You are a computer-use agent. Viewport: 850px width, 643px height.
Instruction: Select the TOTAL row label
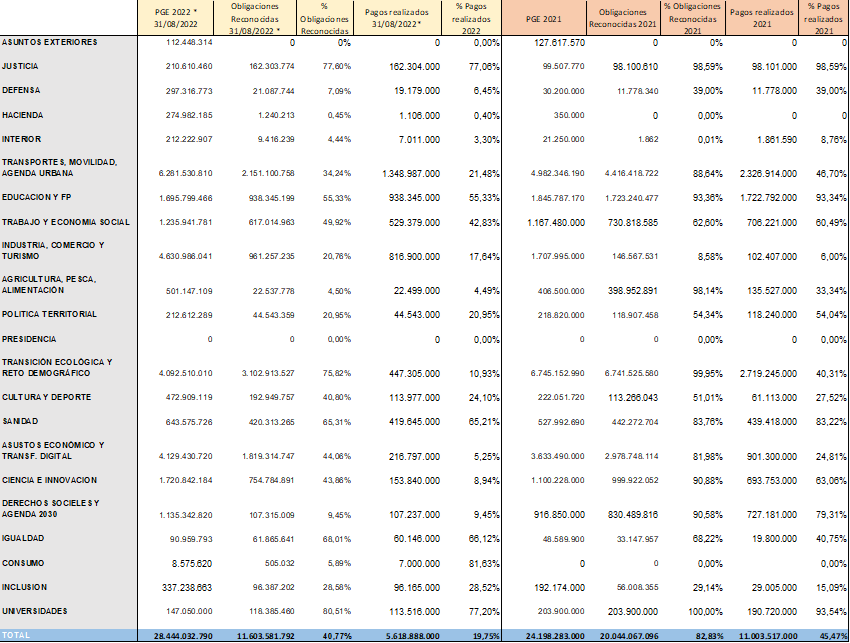16,636
